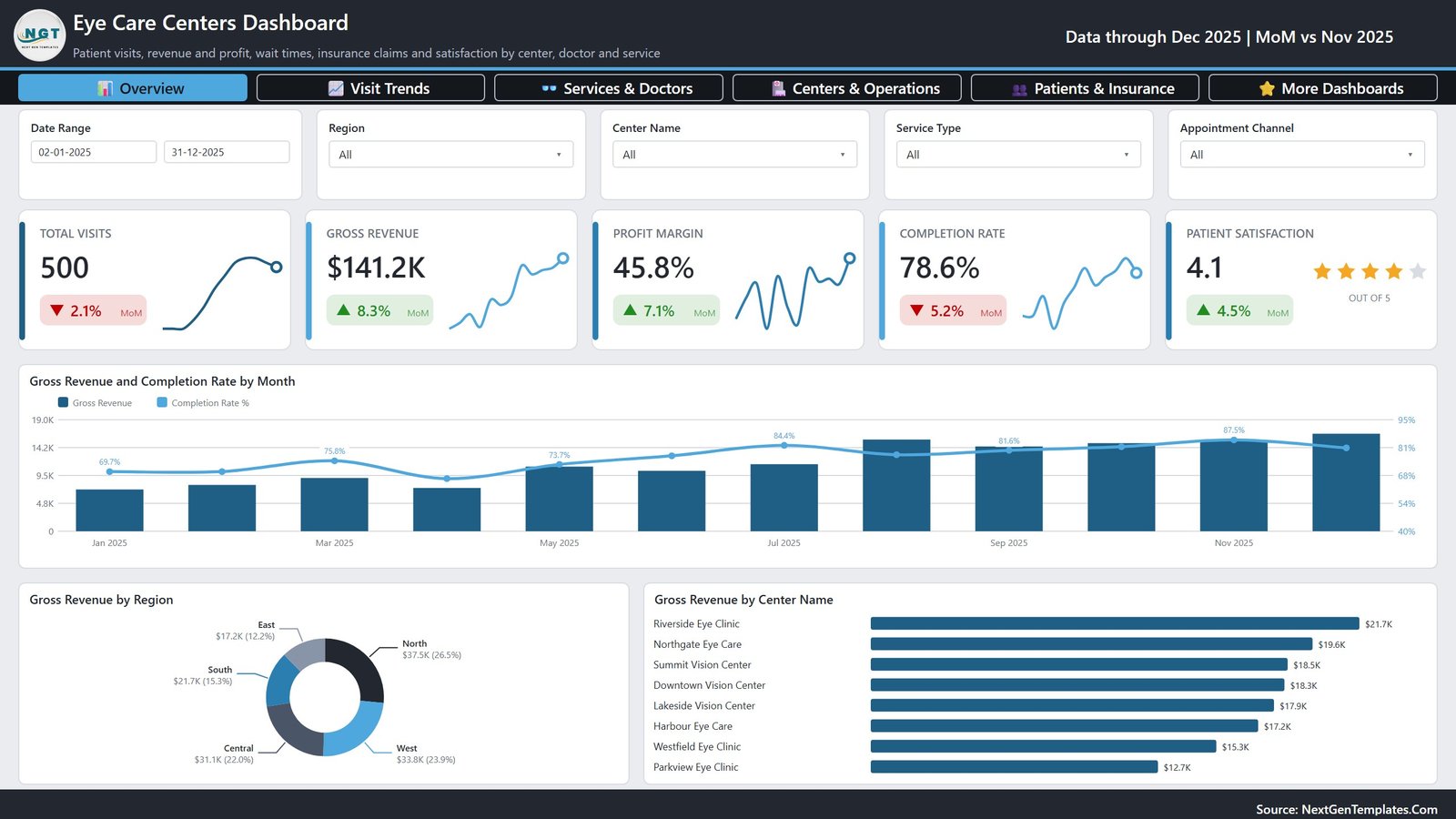This screenshot has width=1456, height=819.
Task: Click the first gold star in Patient Satisfaction
Action: click(x=1322, y=271)
